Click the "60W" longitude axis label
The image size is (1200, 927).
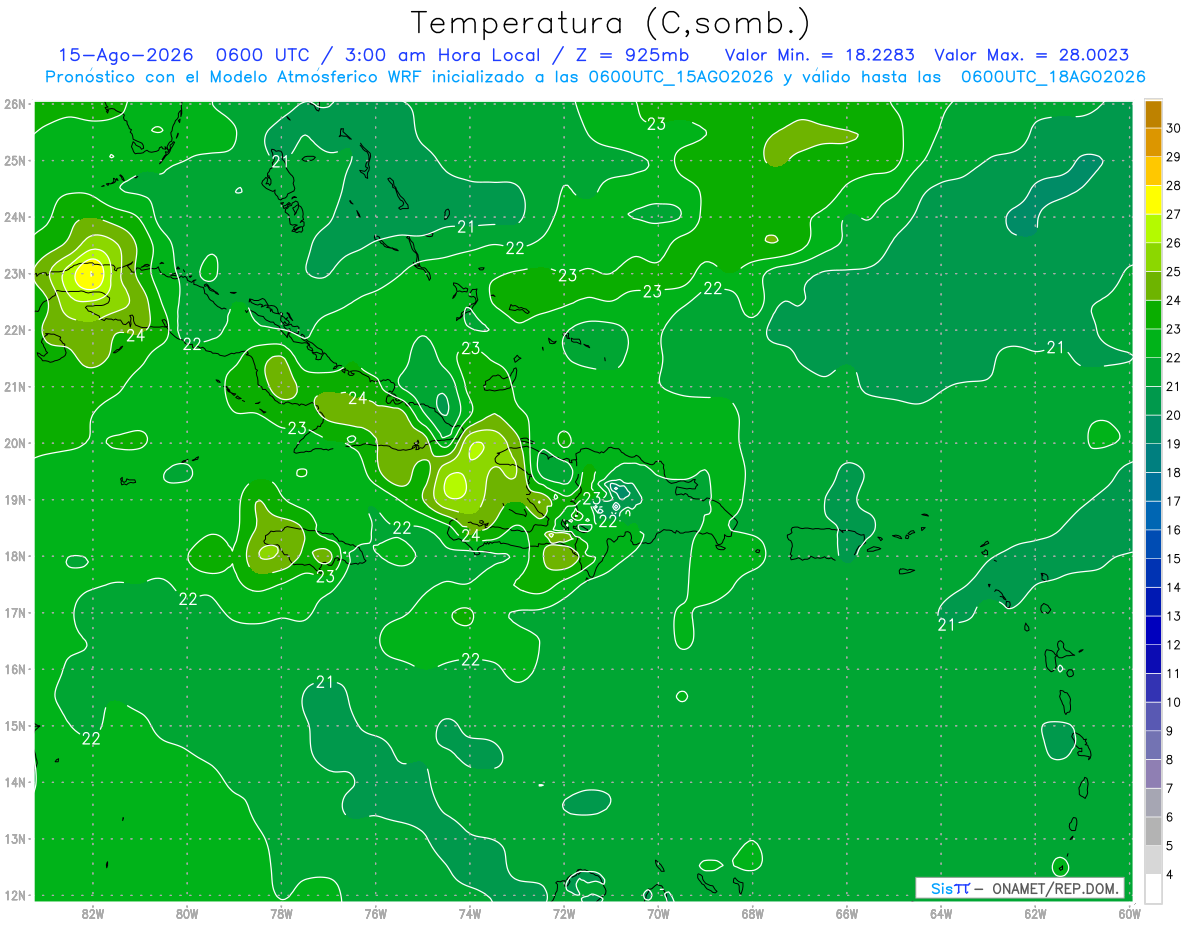1130,913
